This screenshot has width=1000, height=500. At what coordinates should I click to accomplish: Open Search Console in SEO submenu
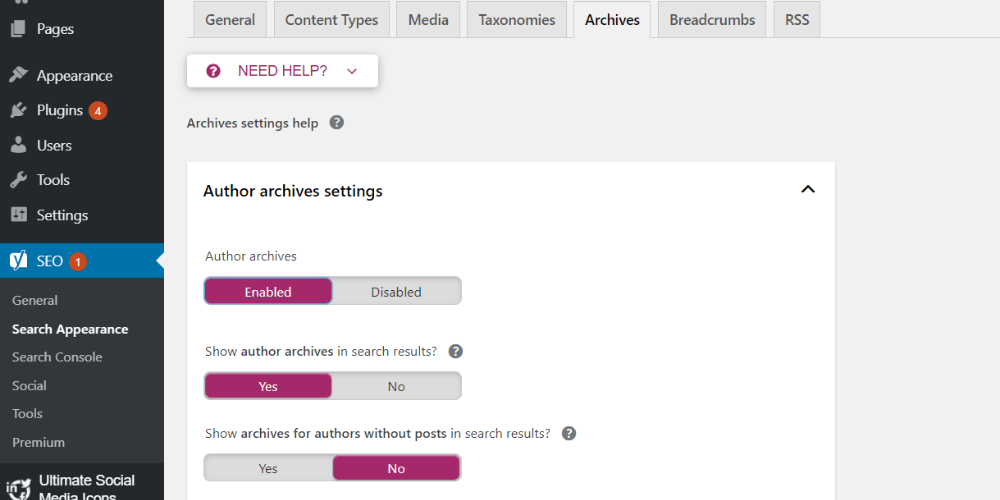[x=57, y=357]
